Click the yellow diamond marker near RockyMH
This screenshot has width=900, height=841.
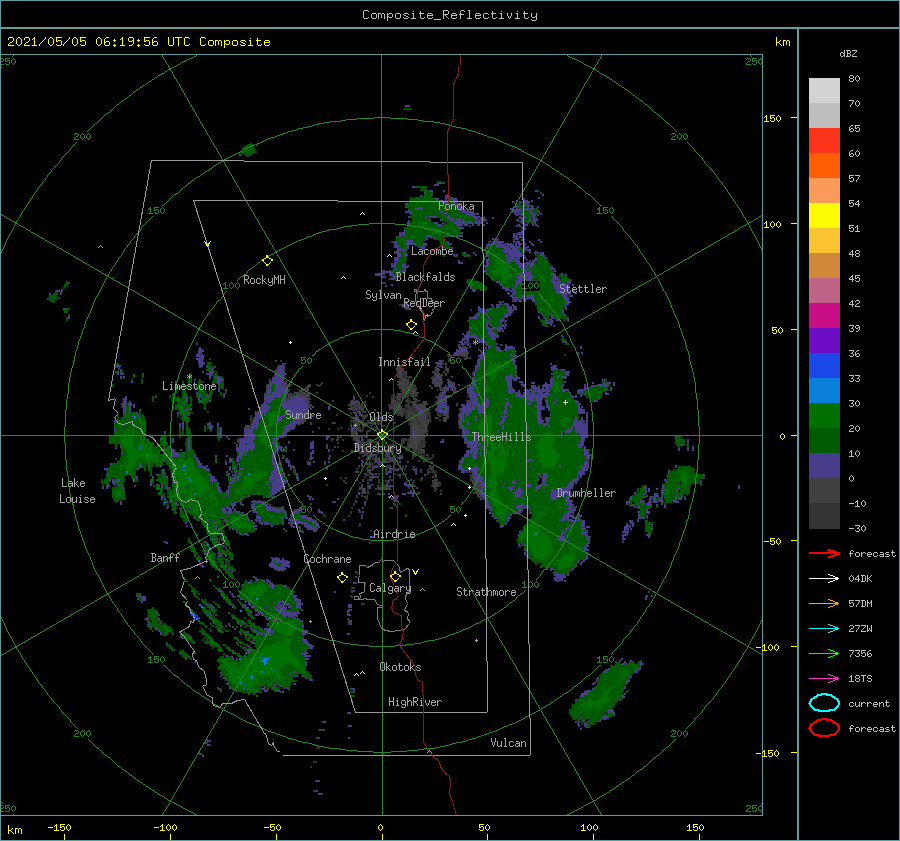tap(267, 261)
